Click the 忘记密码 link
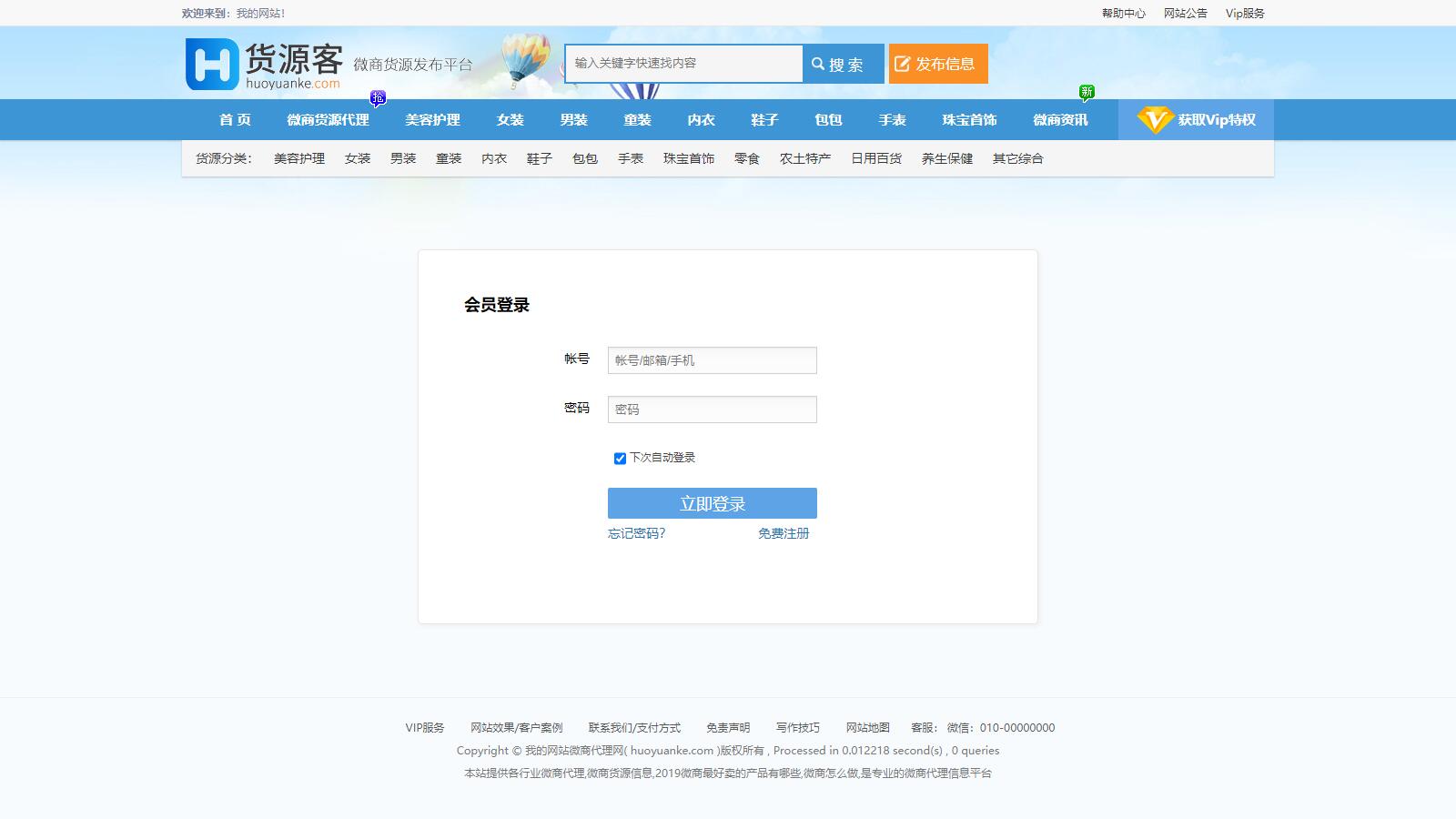The image size is (1456, 819). [x=636, y=533]
